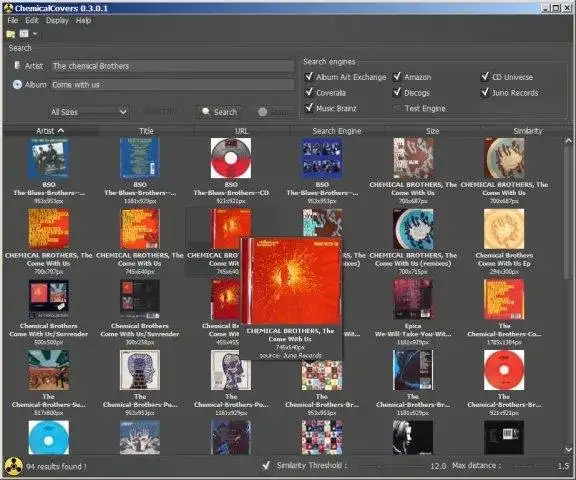Sort by the Title column header
576x480 pixels.
(146, 131)
